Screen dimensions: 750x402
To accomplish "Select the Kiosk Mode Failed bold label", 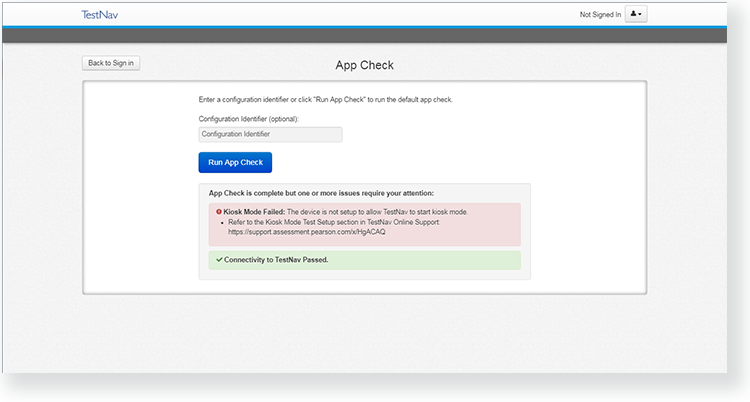I will coord(254,212).
